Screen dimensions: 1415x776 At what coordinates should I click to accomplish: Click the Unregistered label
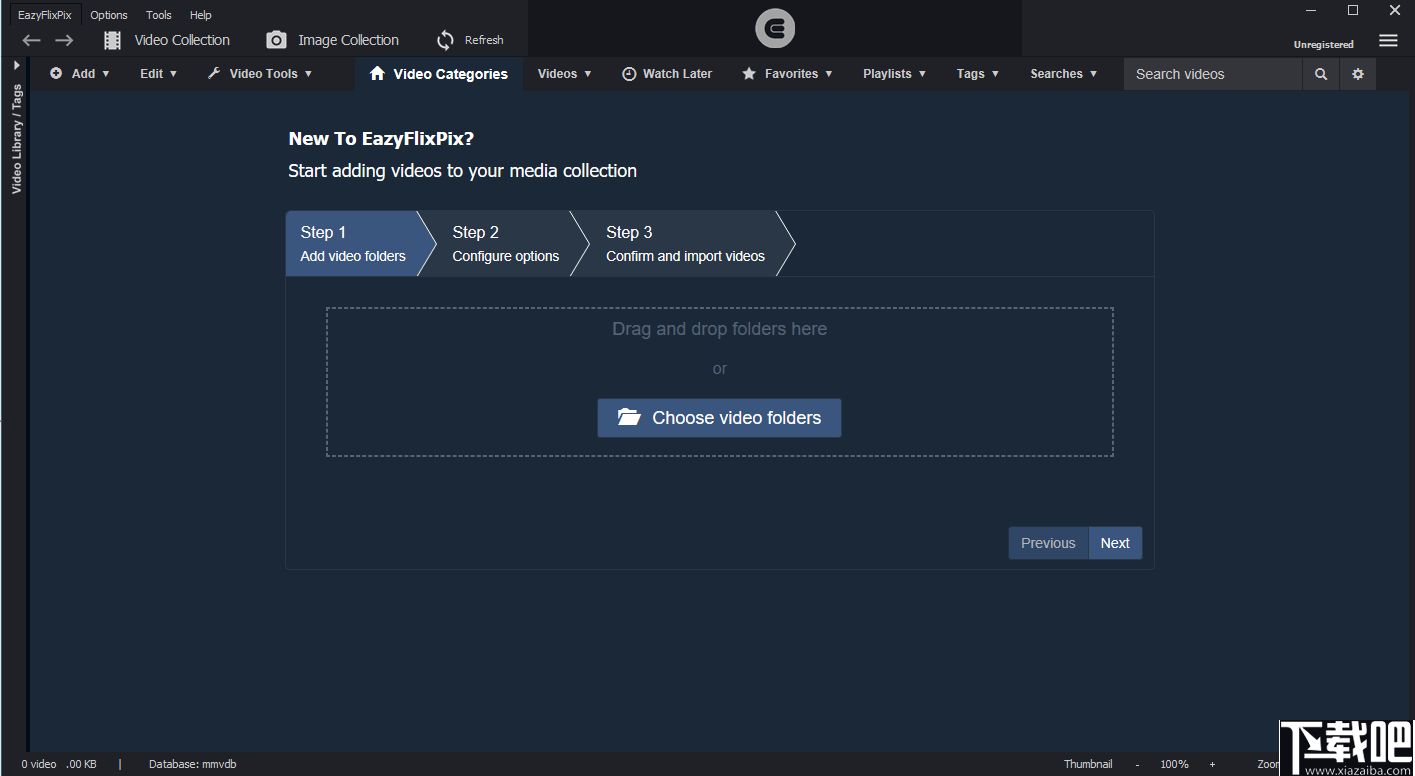[1323, 45]
